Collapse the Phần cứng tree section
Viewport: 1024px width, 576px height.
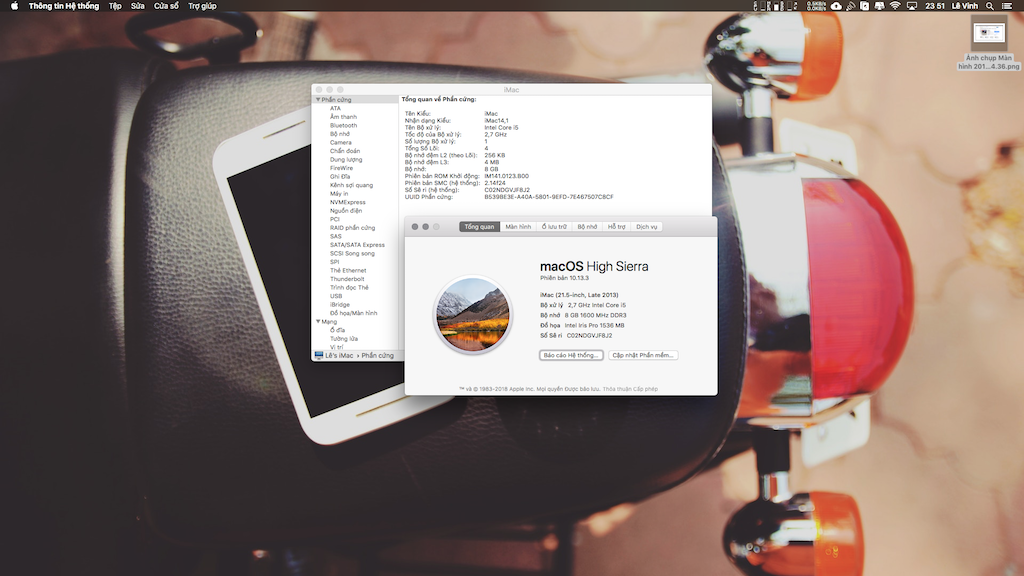318,100
